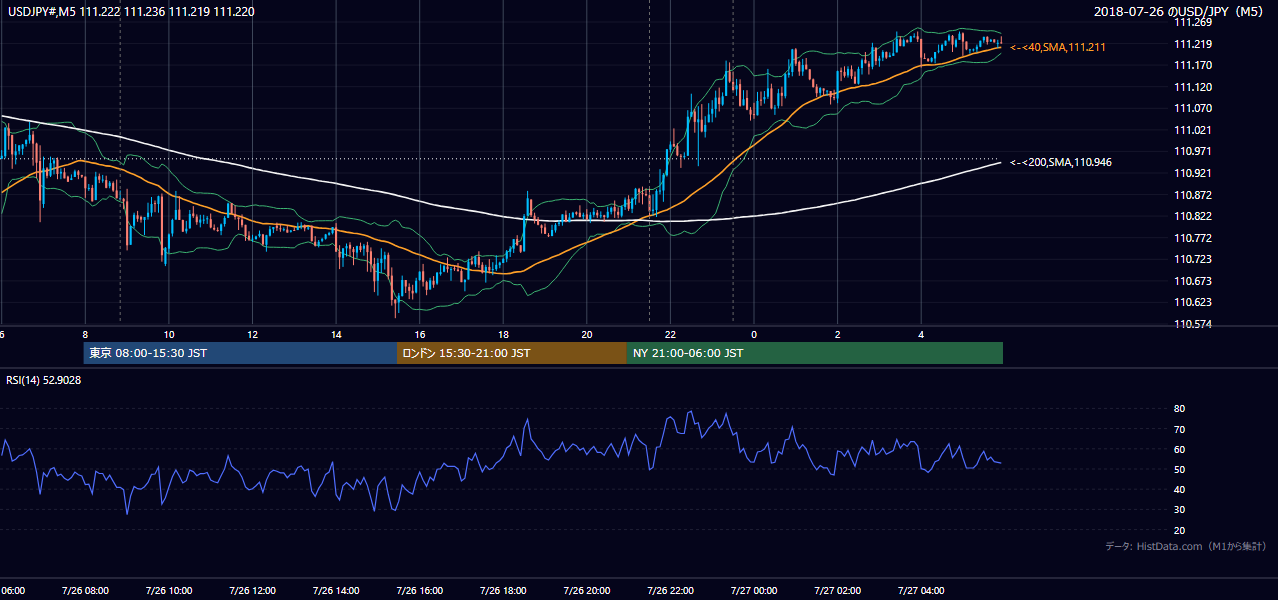Click the 東京 08:00-15:30 JST session bar
The image size is (1278, 600).
[x=241, y=353]
